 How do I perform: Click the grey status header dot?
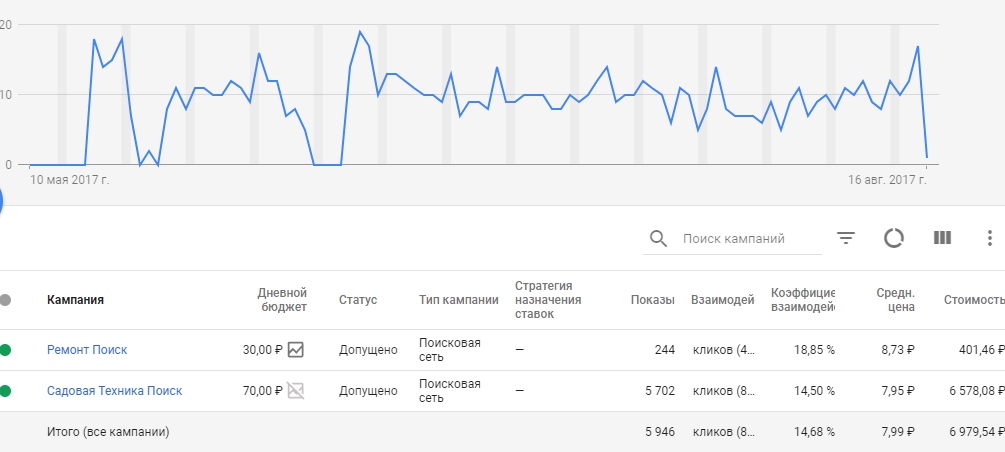tap(6, 300)
